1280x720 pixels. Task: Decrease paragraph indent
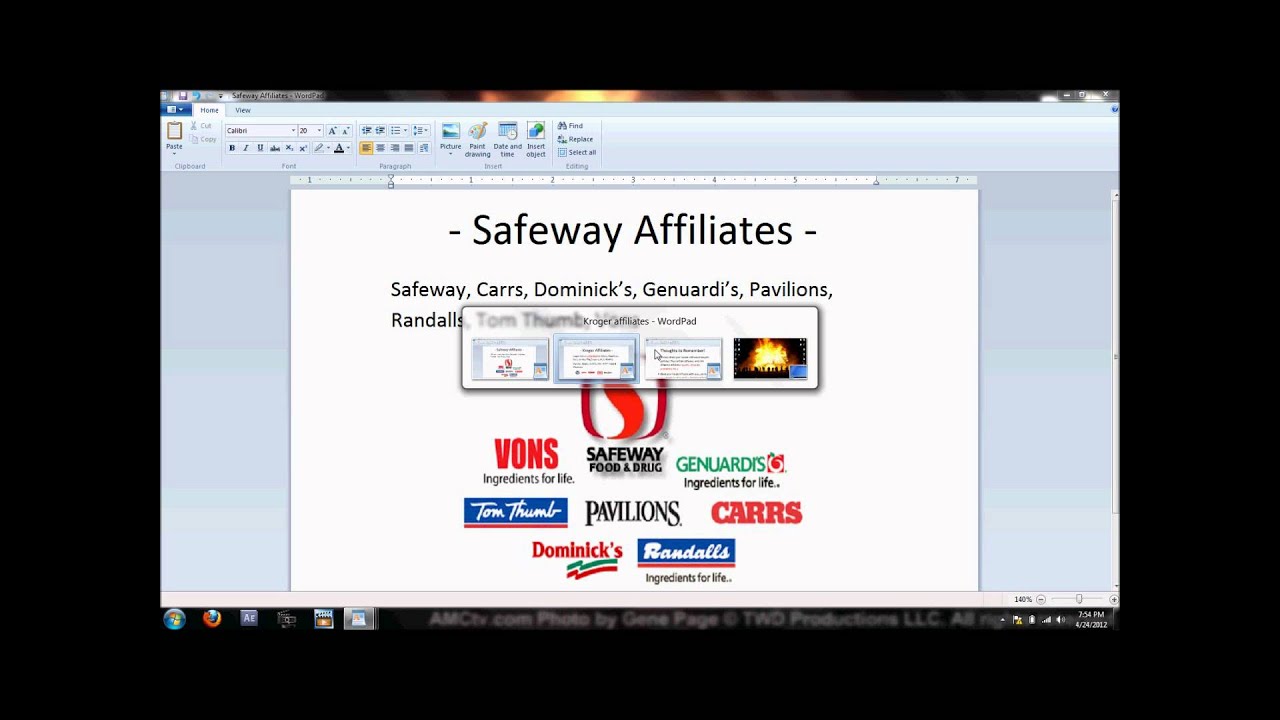click(x=366, y=131)
